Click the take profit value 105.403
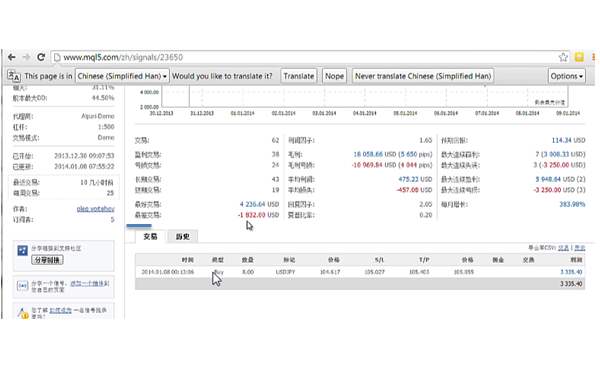Viewport: 600px width, 368px height. coord(419,272)
